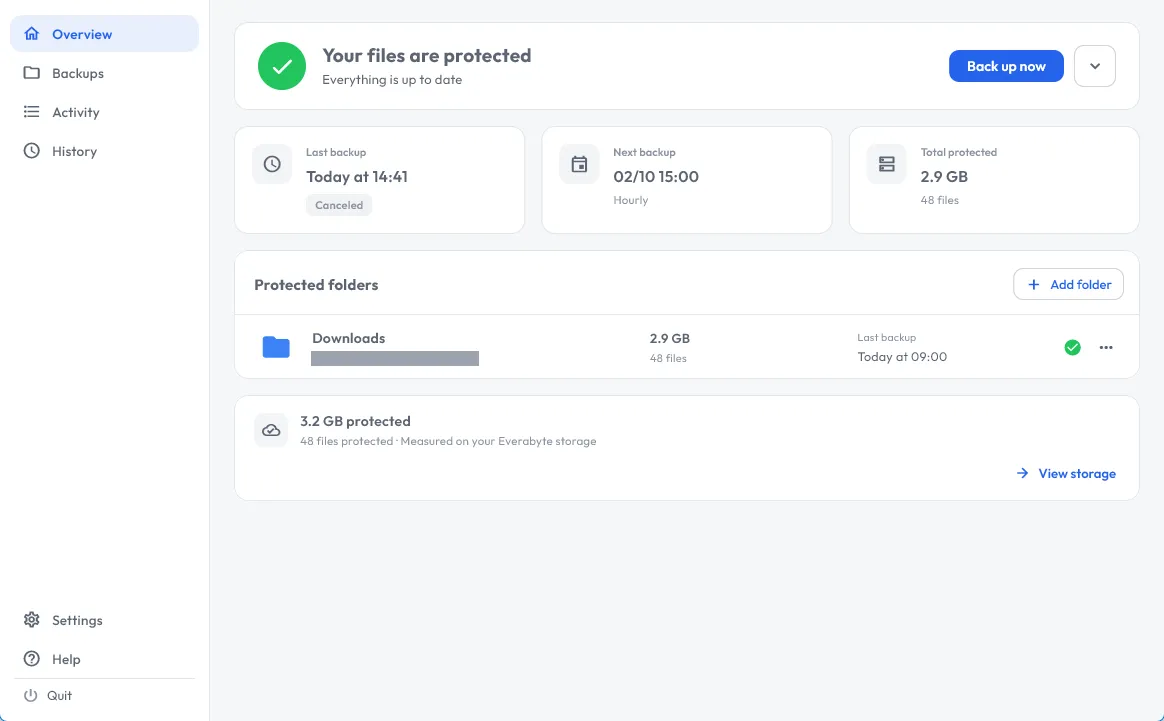Open the Downloads three-dot options menu
The image size is (1164, 721).
coord(1106,348)
